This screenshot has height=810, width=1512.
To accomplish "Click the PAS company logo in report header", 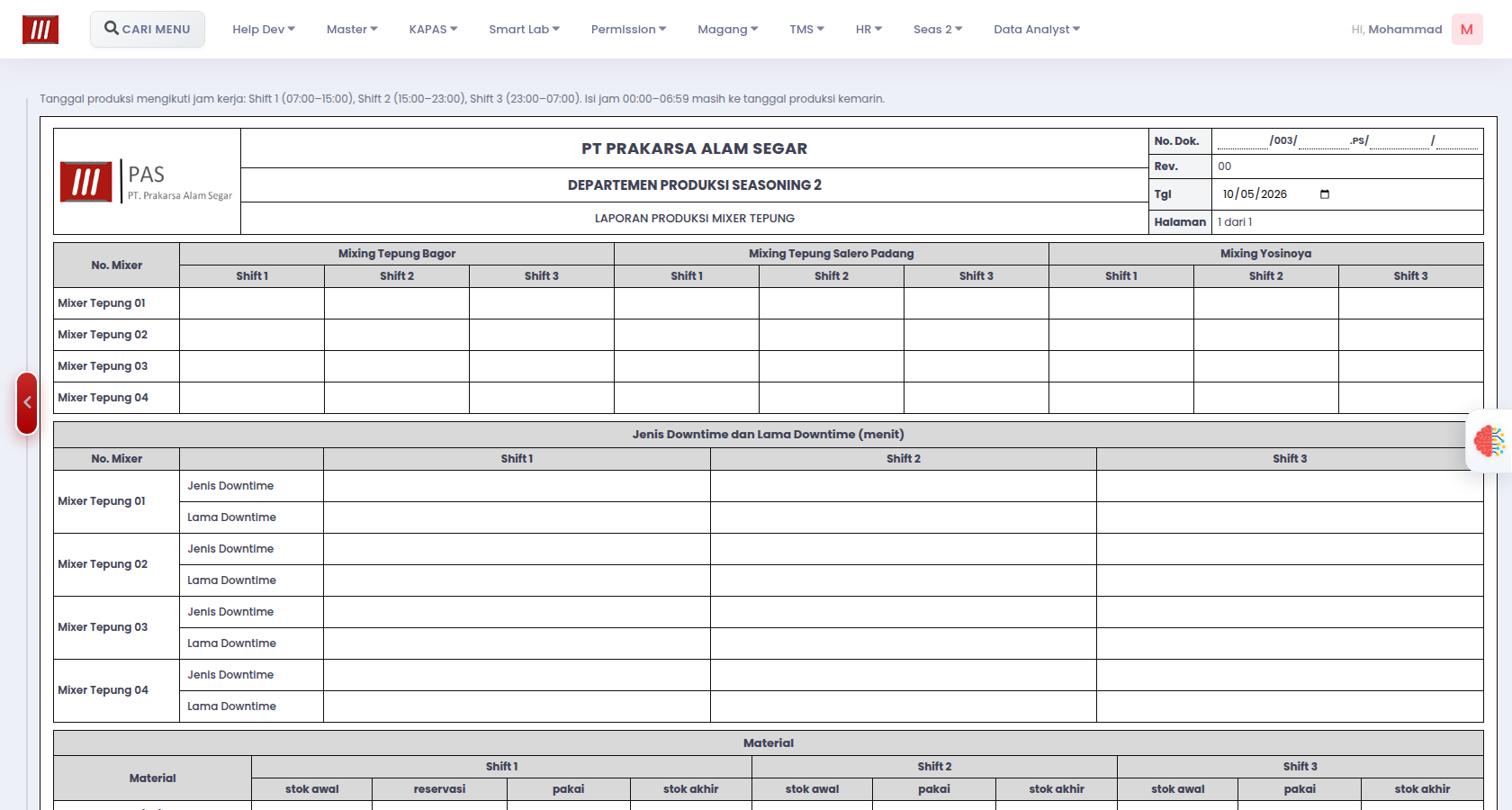I will tap(147, 182).
